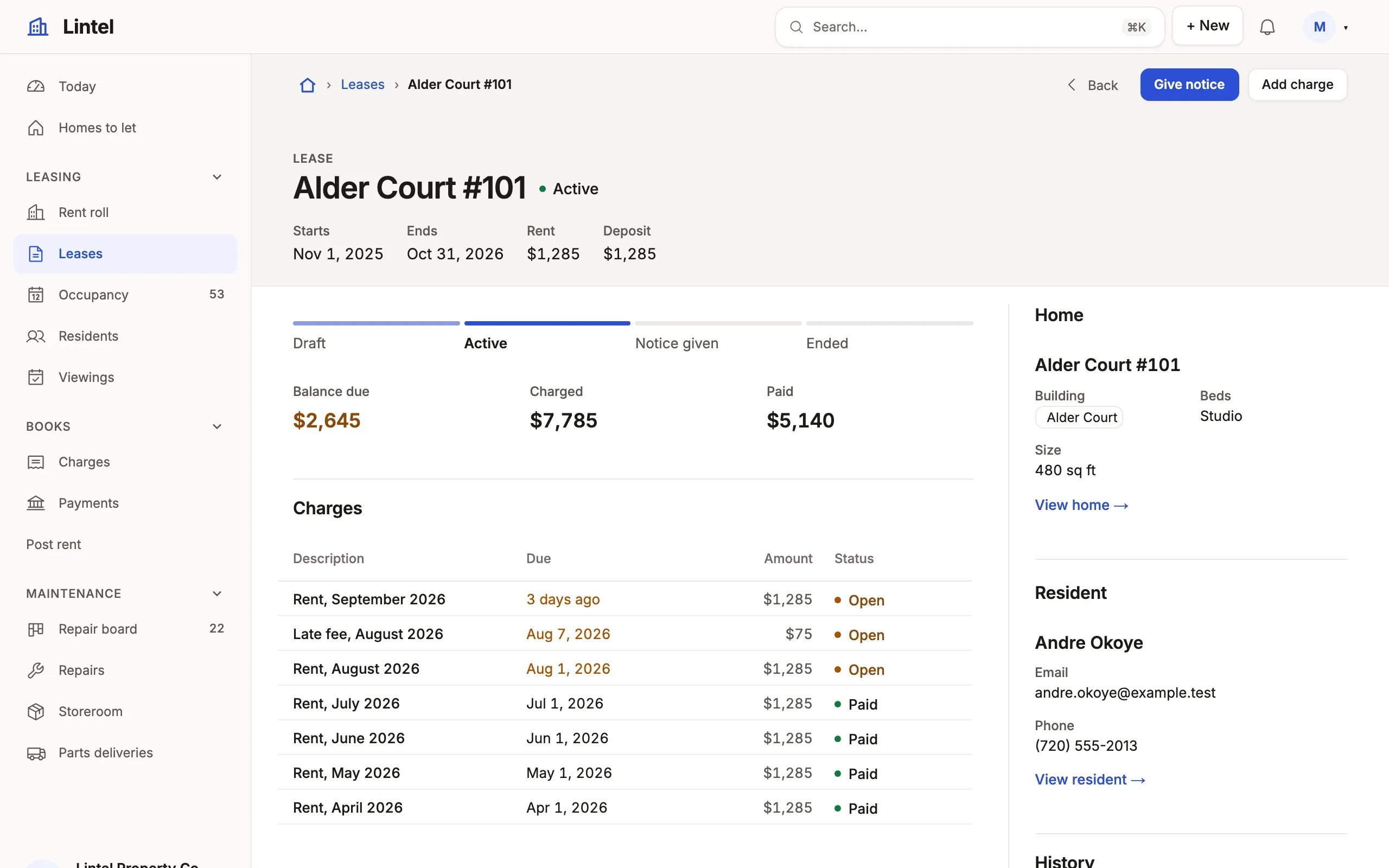
Task: Click the Storeroom box icon
Action: [x=36, y=712]
